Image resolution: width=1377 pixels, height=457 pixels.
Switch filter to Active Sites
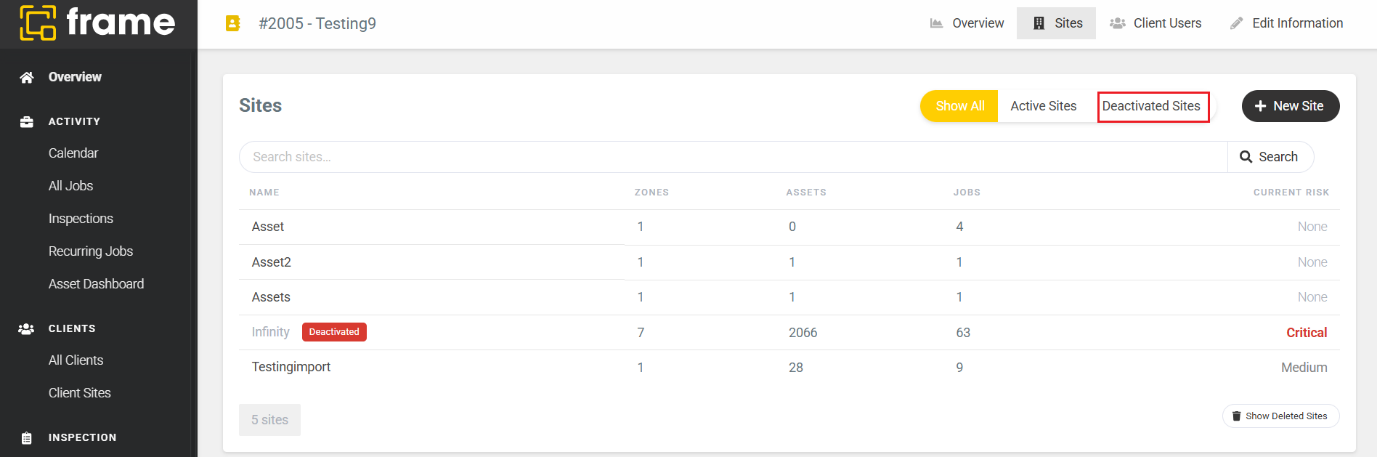[1043, 106]
